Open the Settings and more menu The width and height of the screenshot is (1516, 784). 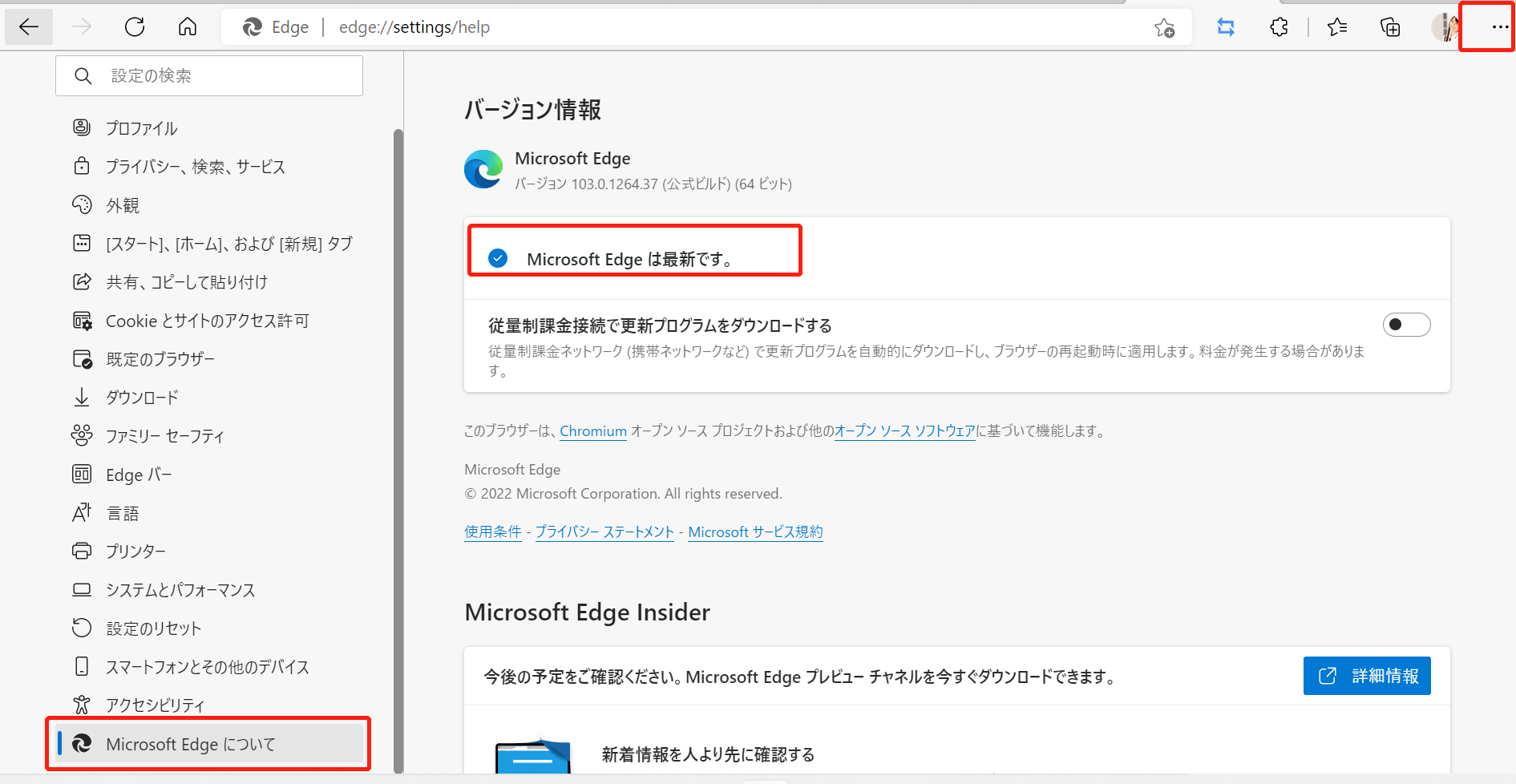coord(1499,27)
